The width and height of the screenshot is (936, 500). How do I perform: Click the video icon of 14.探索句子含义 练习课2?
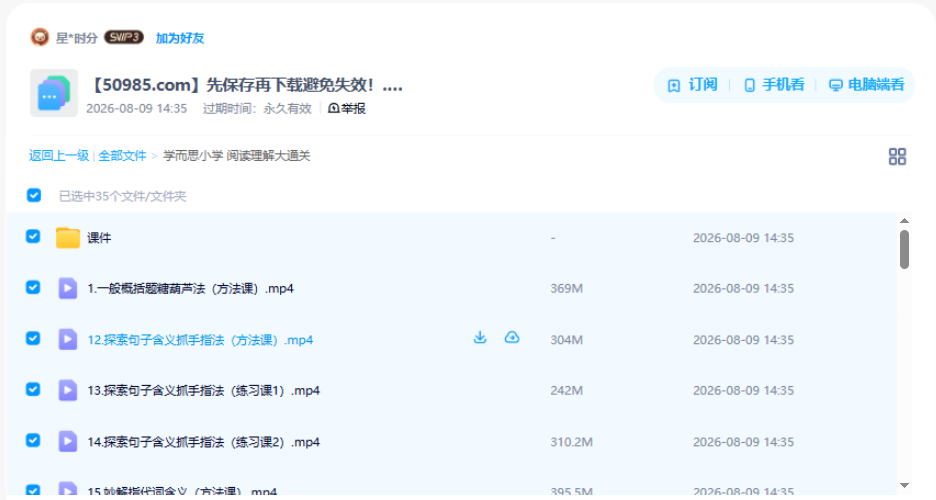pos(67,442)
